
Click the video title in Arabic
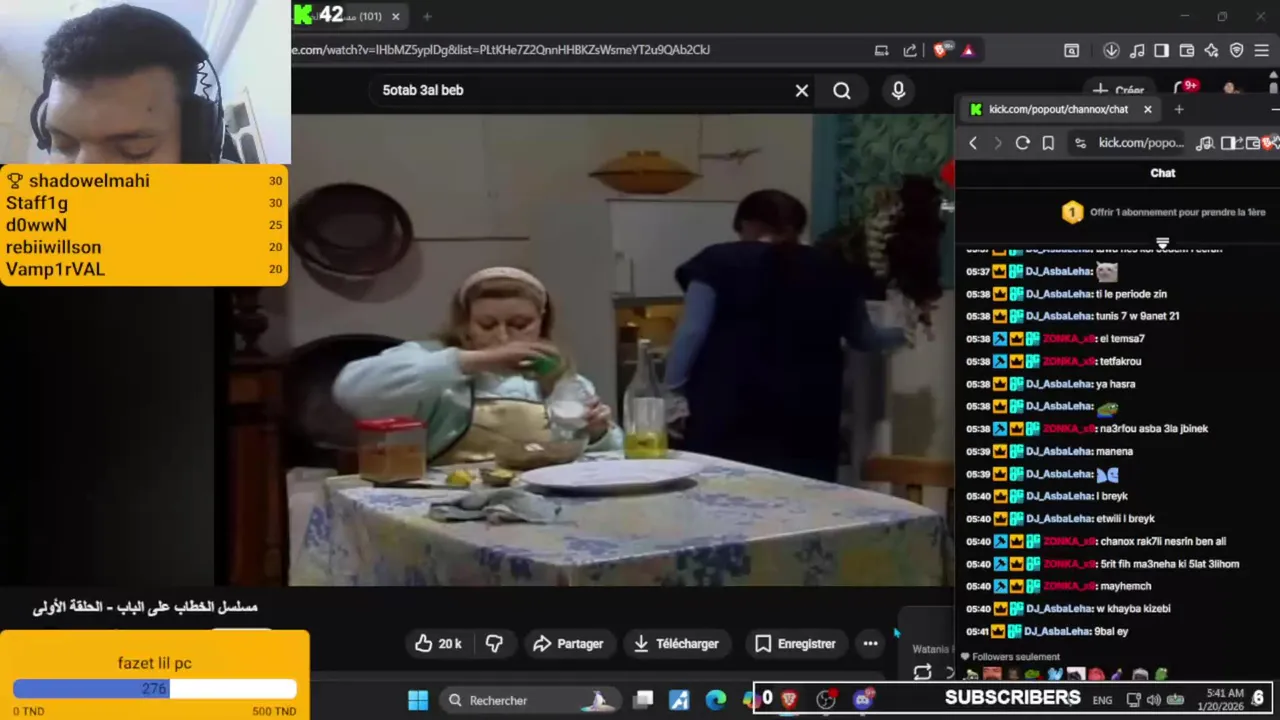pyautogui.click(x=145, y=607)
